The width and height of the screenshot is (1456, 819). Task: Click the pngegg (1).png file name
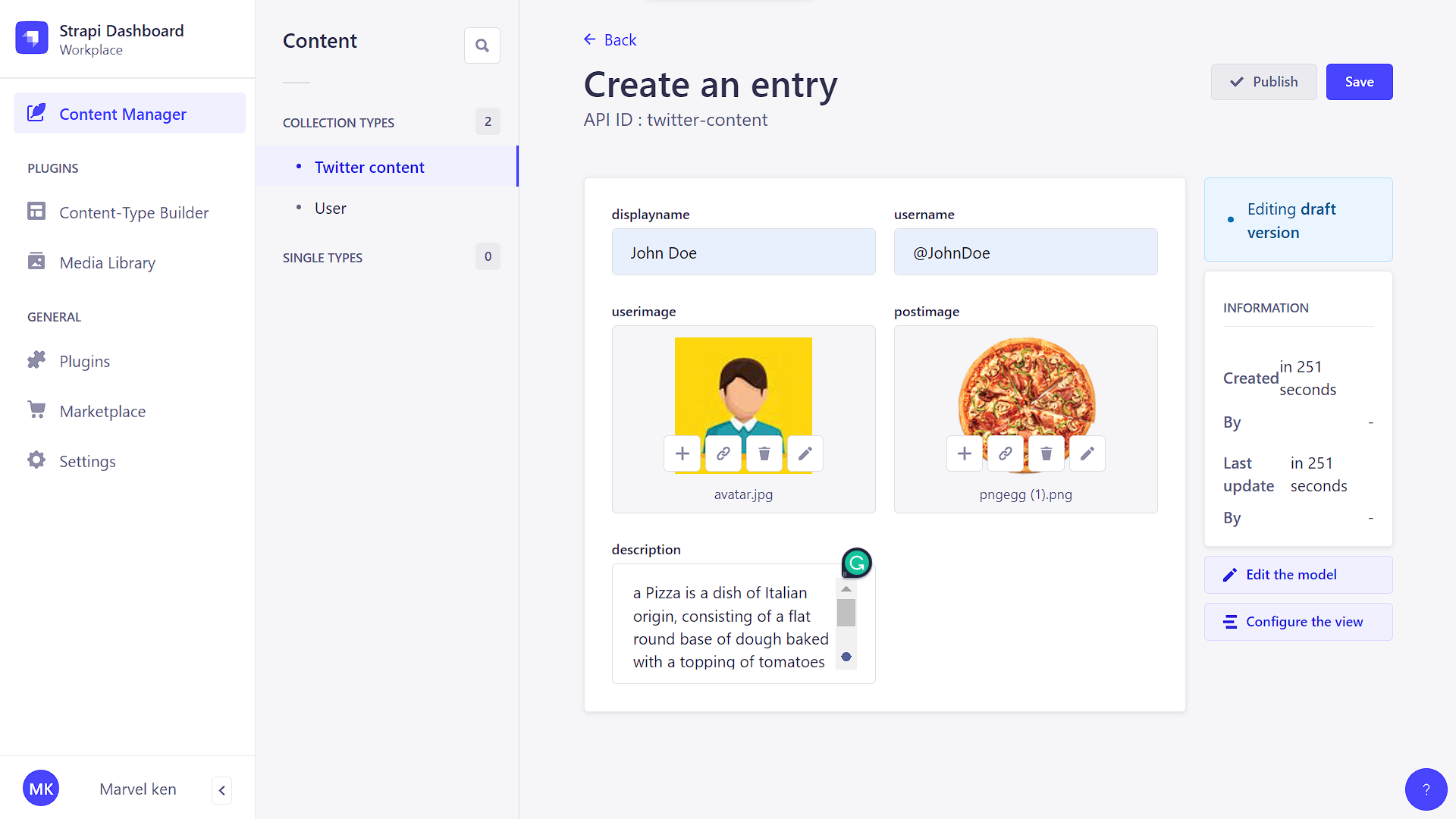[x=1025, y=494]
